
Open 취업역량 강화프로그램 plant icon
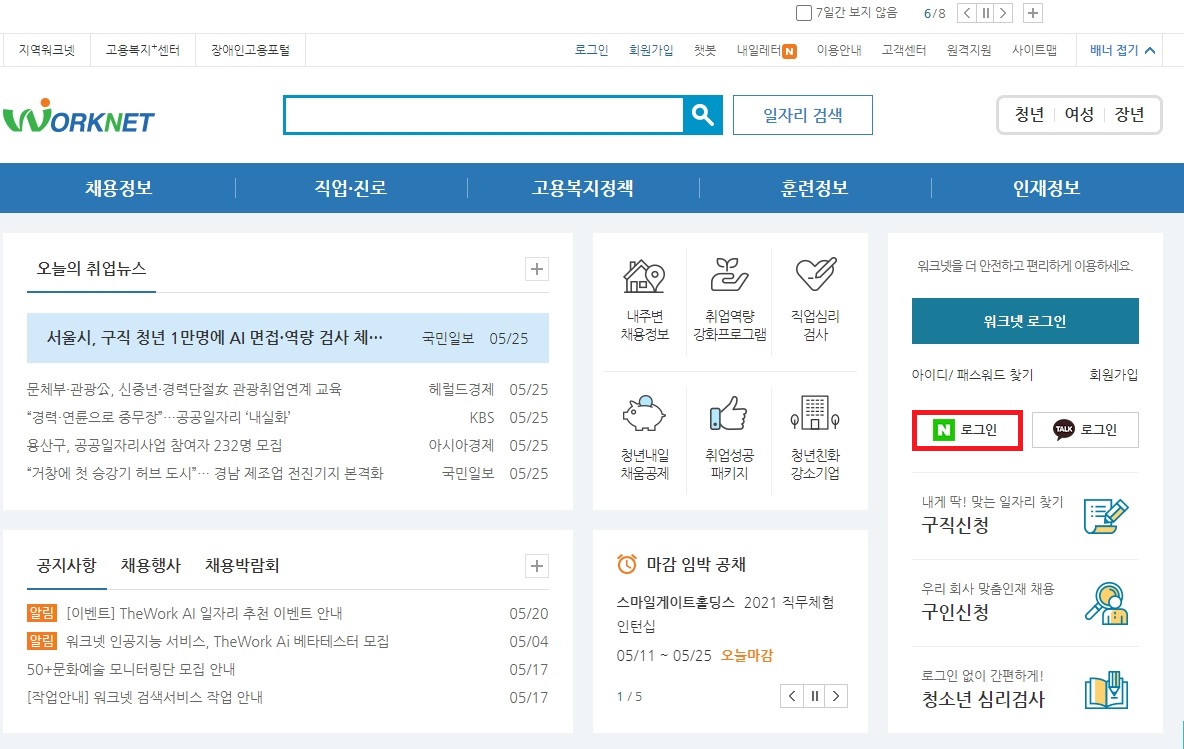pos(729,275)
